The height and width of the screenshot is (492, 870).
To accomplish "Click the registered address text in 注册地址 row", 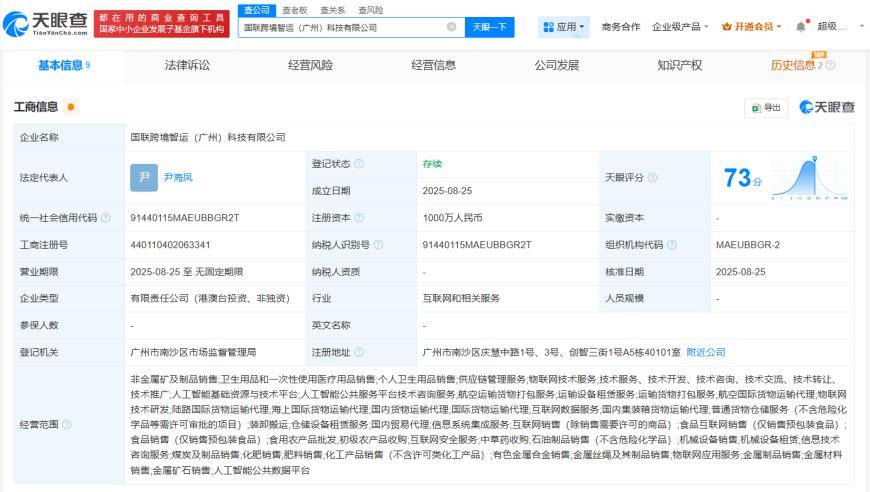I will coord(552,352).
